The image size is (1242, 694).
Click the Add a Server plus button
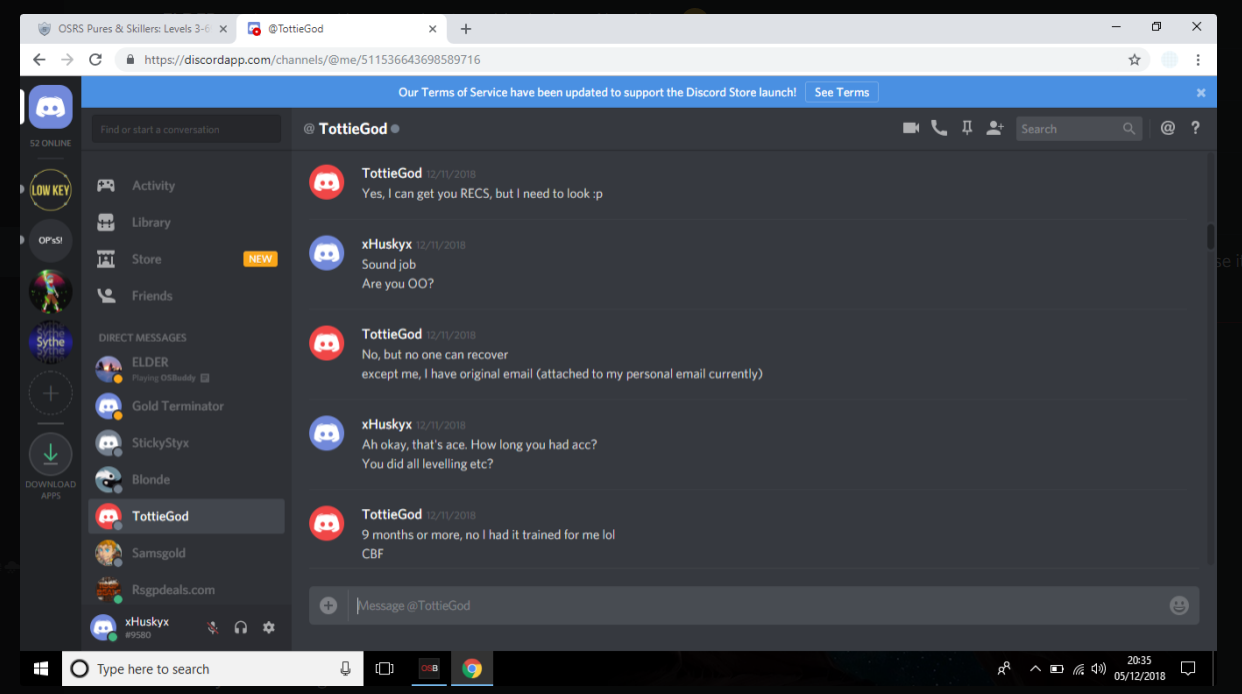pyautogui.click(x=50, y=394)
